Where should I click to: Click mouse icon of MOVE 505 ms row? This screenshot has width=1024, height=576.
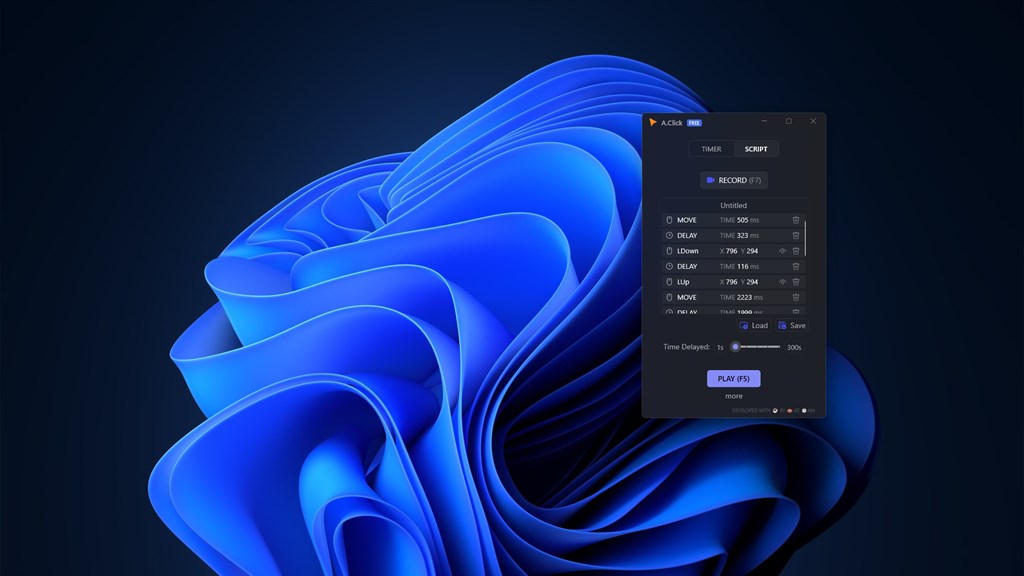point(669,220)
